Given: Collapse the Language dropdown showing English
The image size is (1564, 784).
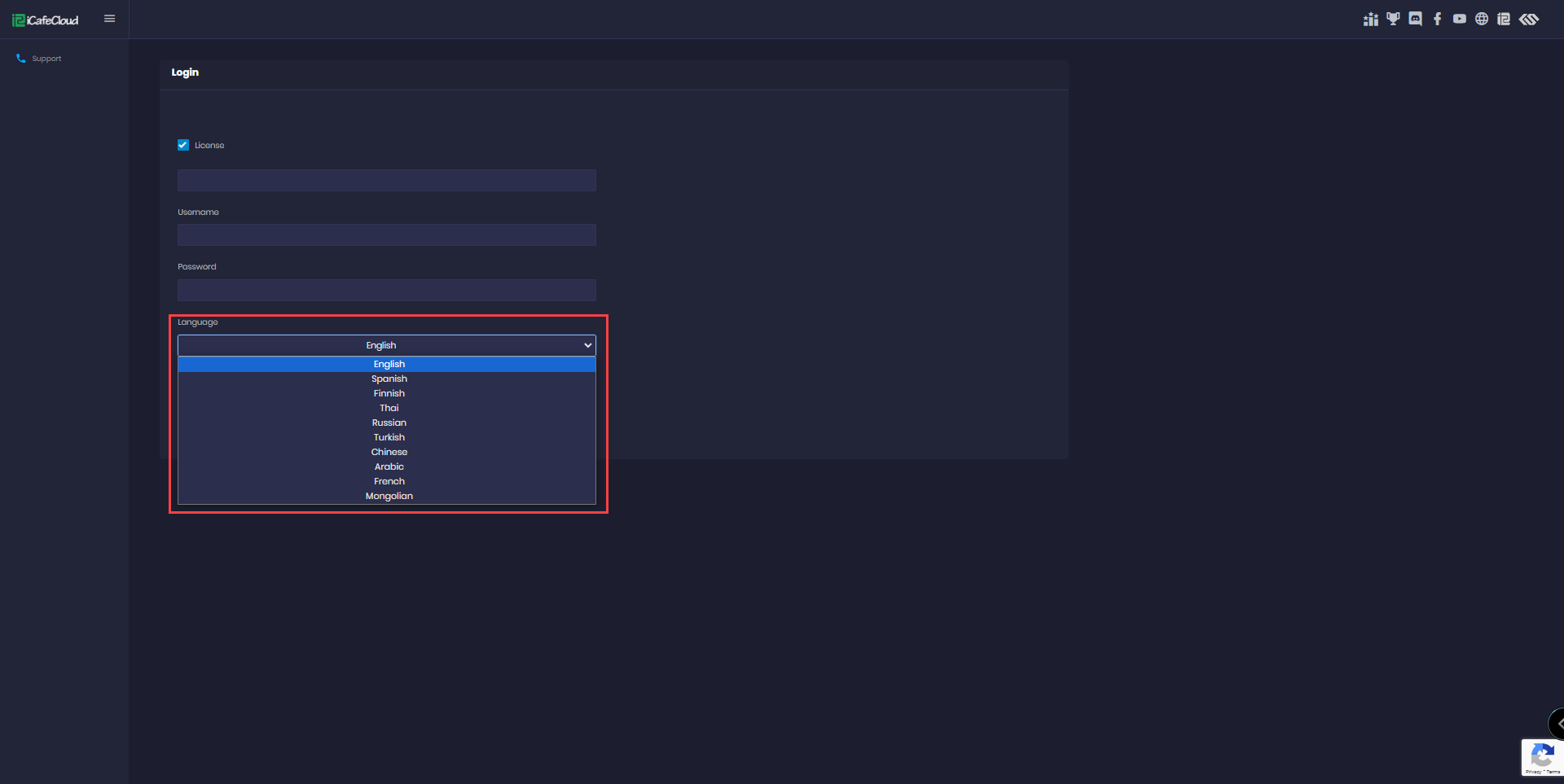Looking at the screenshot, I should [387, 345].
